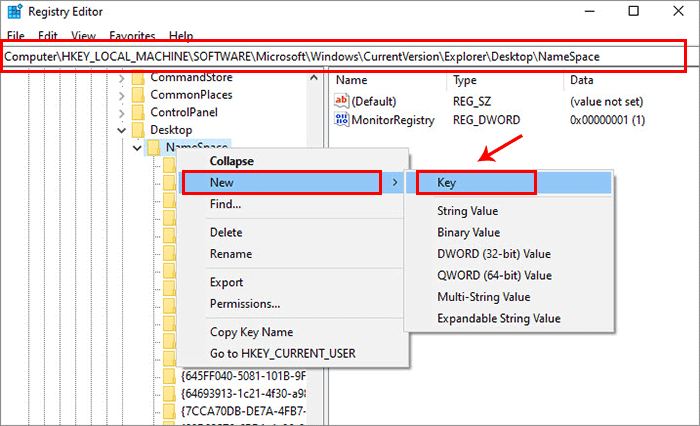This screenshot has width=700, height=426.
Task: Select the Desktop folder icon
Action: pos(138,130)
